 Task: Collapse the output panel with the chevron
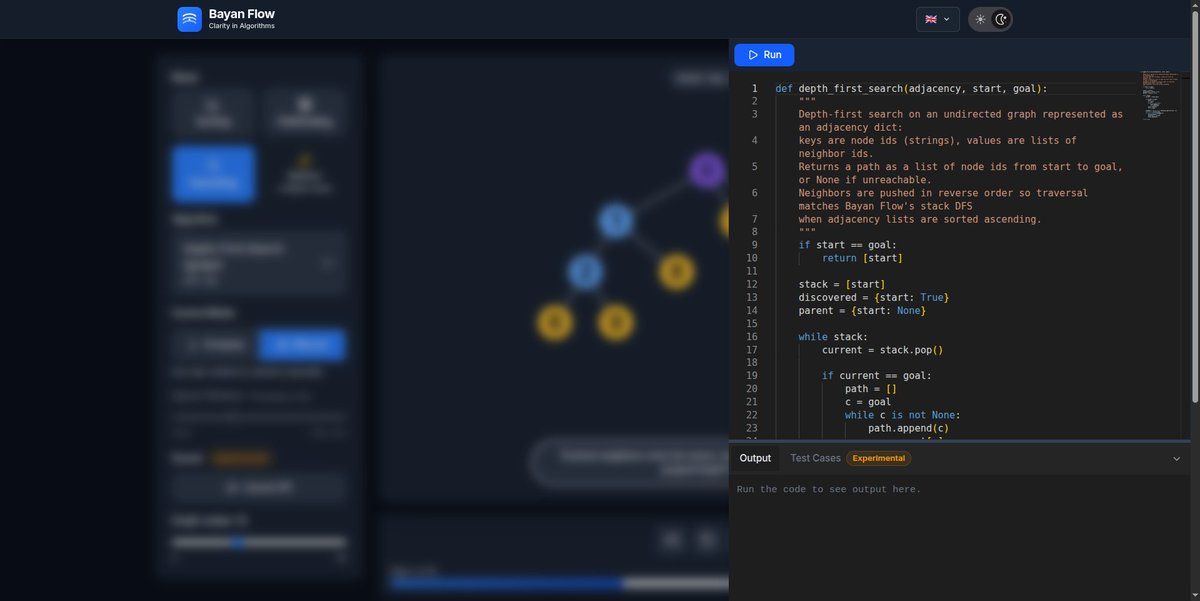click(x=1176, y=459)
